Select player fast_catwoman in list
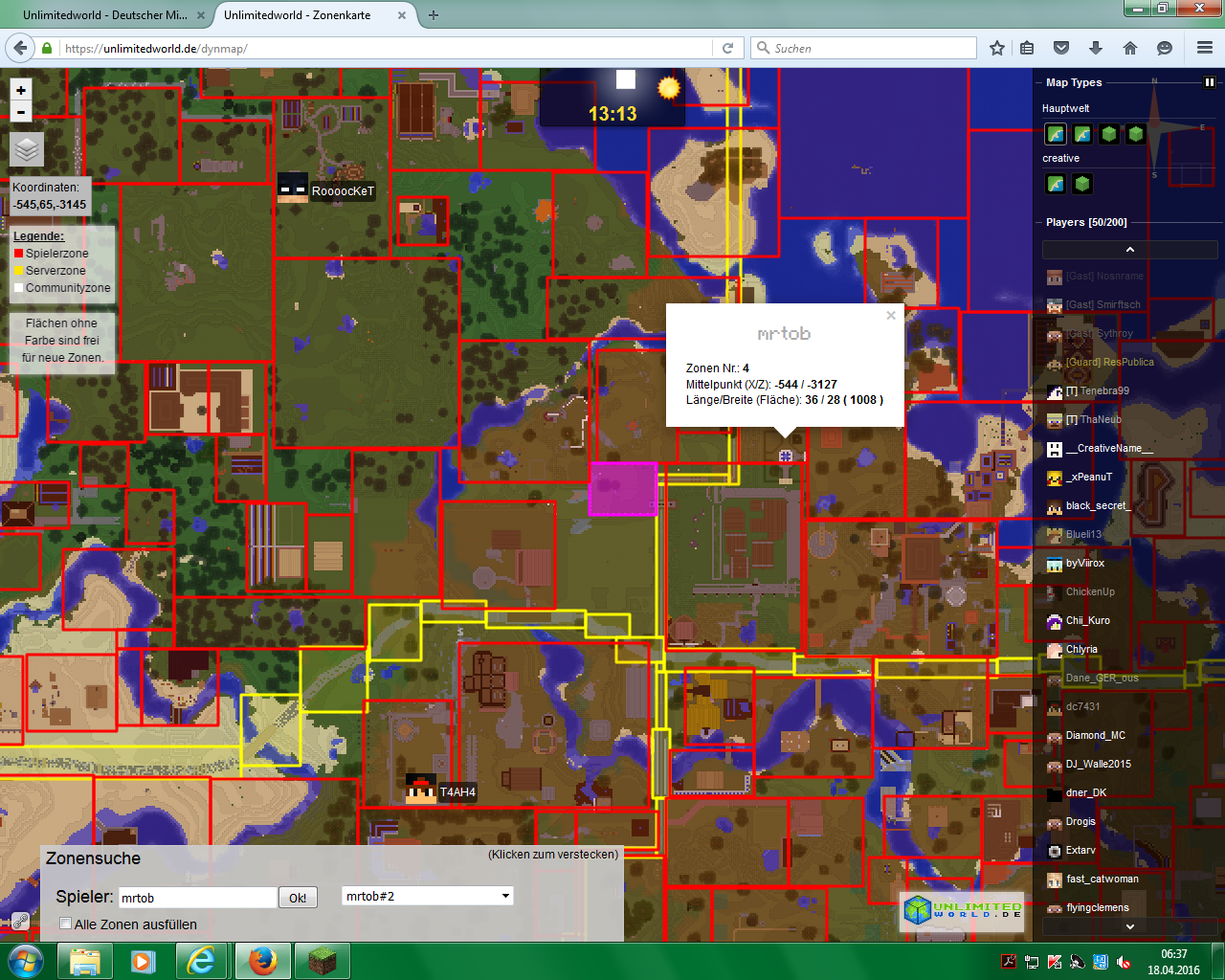 tap(1093, 879)
